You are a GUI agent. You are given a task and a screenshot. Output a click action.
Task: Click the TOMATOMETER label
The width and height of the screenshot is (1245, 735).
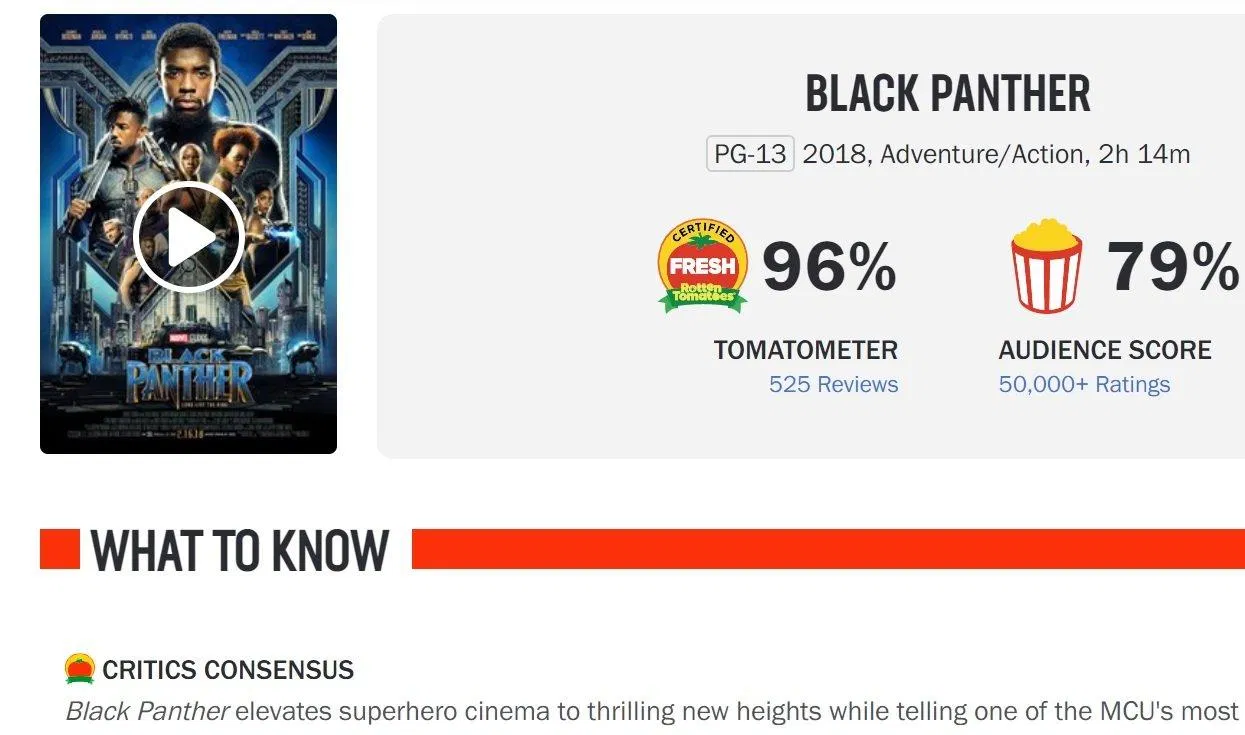click(806, 350)
